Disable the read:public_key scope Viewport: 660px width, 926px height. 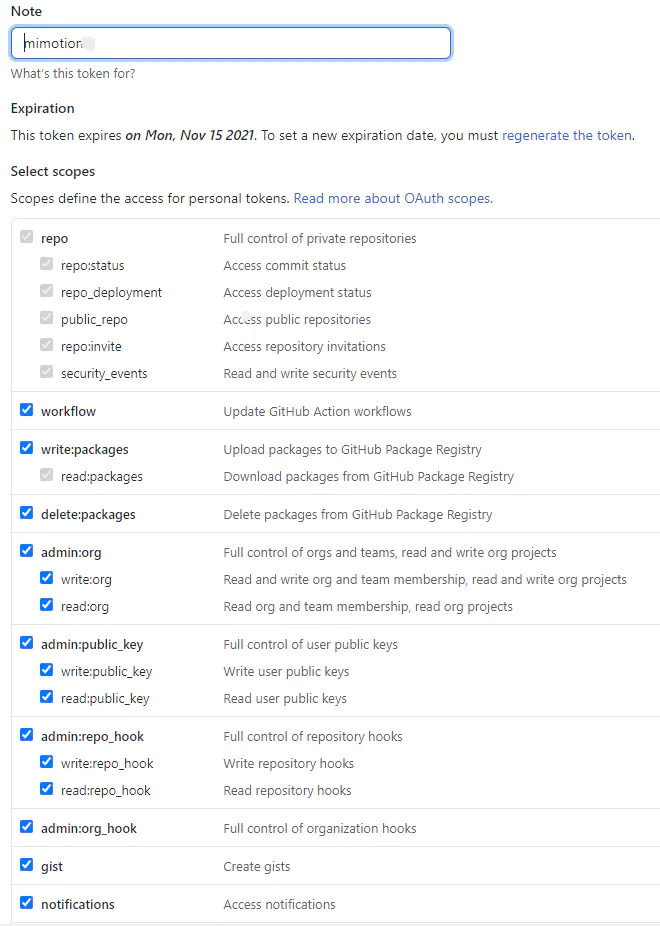[x=47, y=698]
